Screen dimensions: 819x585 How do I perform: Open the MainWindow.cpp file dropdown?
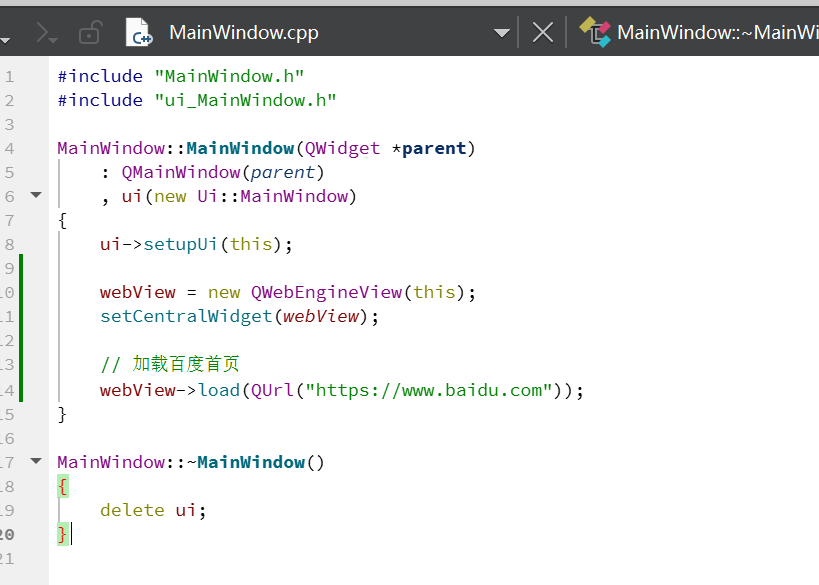point(501,33)
